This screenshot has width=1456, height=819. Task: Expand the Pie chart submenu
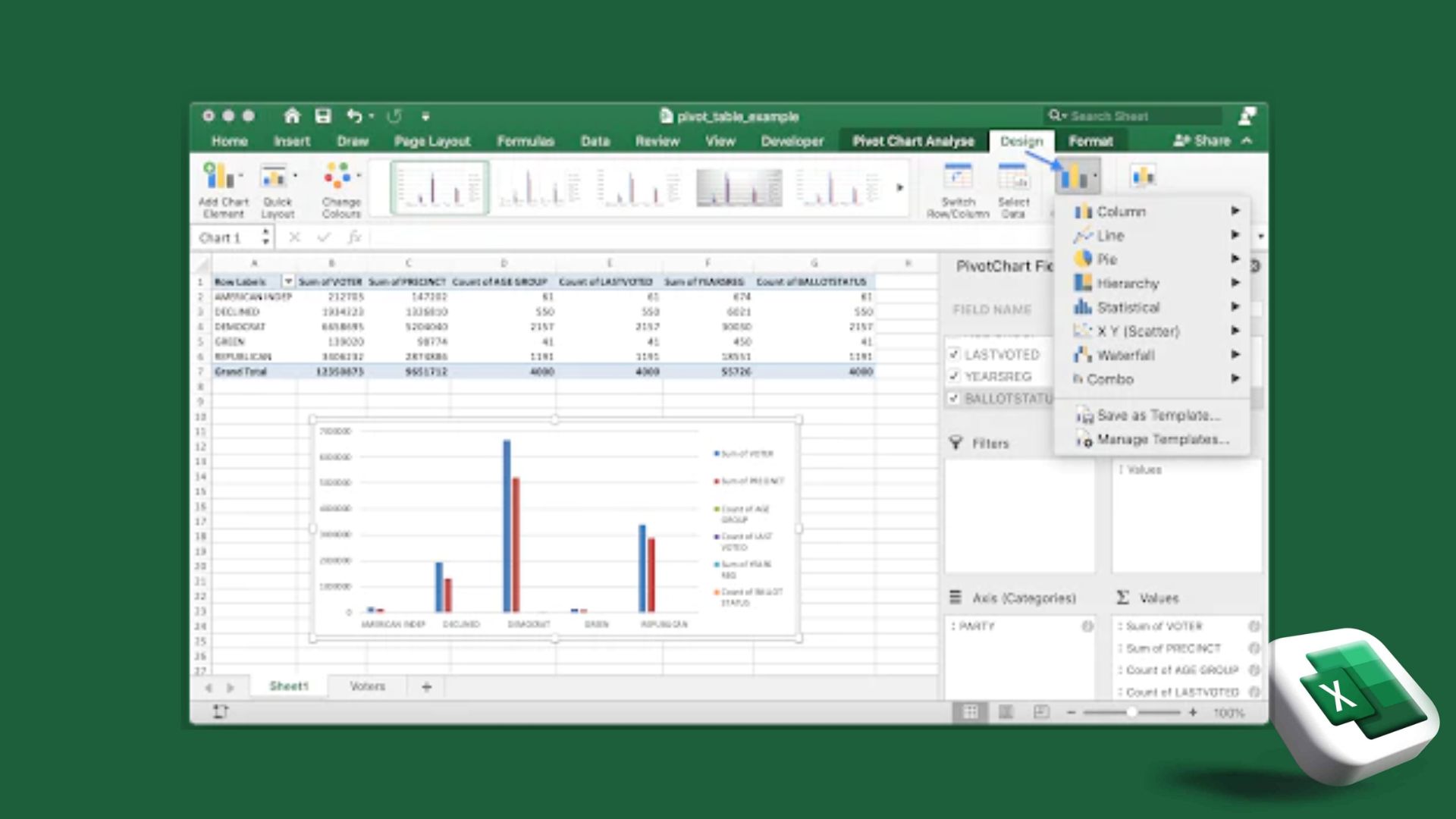click(1235, 259)
